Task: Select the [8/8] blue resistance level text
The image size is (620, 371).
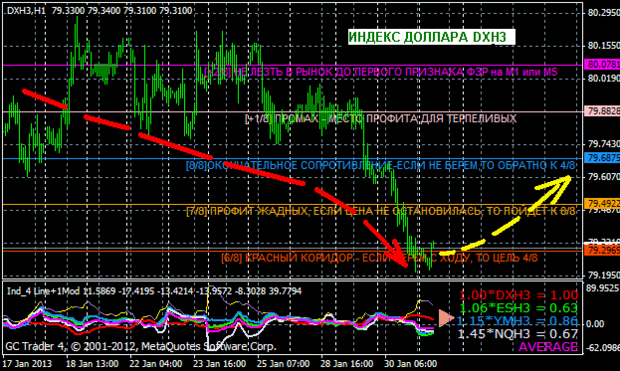Action: pos(380,165)
